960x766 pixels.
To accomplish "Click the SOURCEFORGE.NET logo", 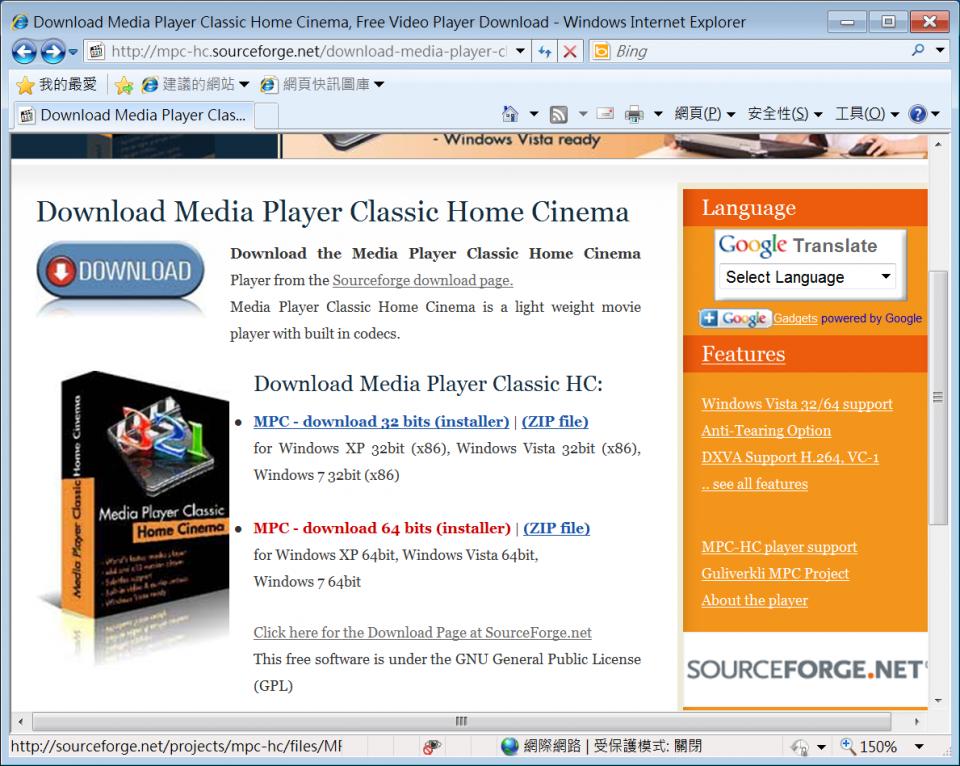I will (806, 669).
